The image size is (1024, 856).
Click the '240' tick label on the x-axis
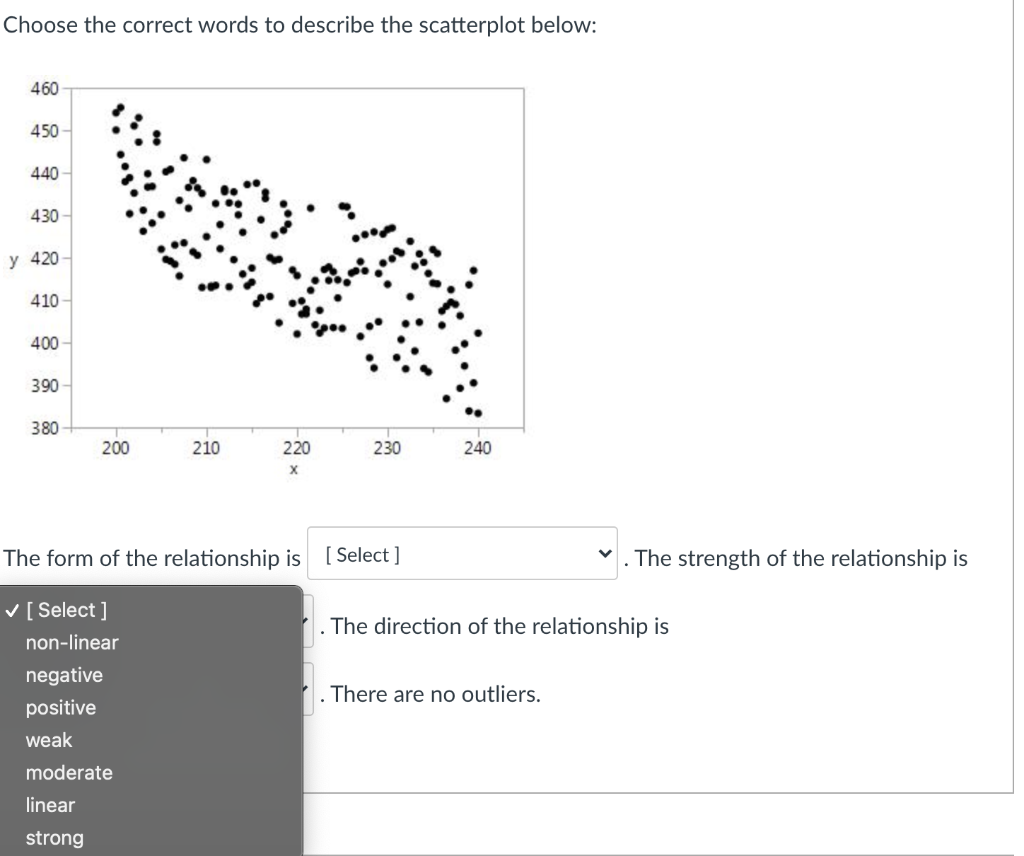[x=480, y=448]
